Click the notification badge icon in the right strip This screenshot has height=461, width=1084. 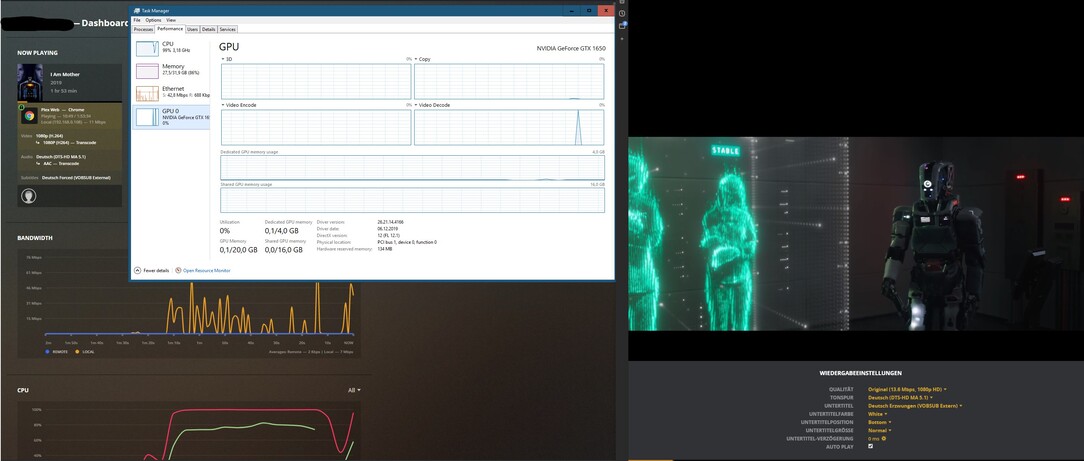click(x=622, y=26)
